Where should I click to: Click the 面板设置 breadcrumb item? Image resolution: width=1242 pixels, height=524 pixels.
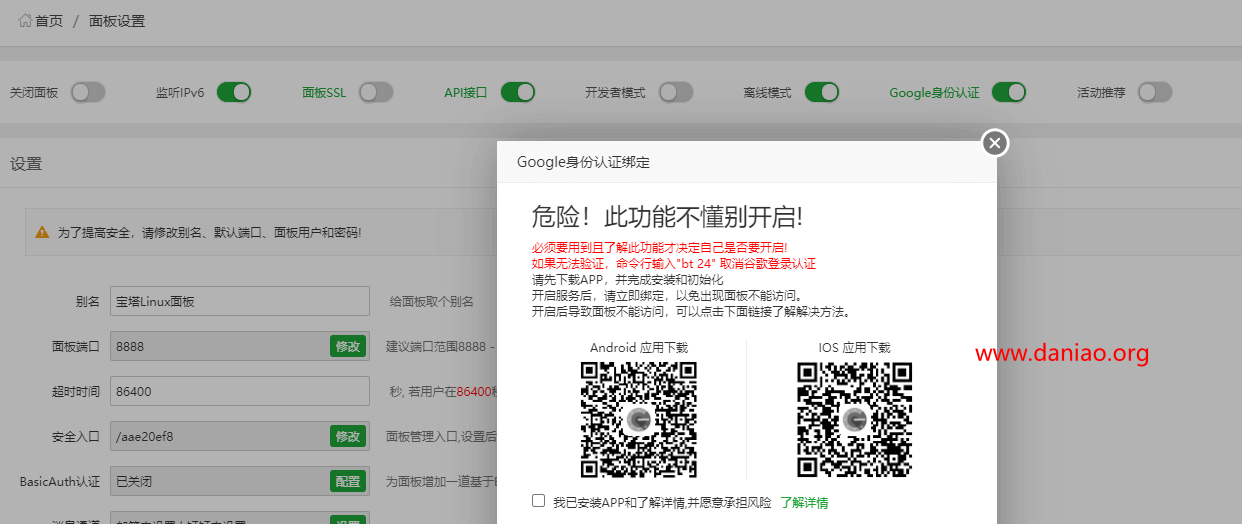pos(117,21)
